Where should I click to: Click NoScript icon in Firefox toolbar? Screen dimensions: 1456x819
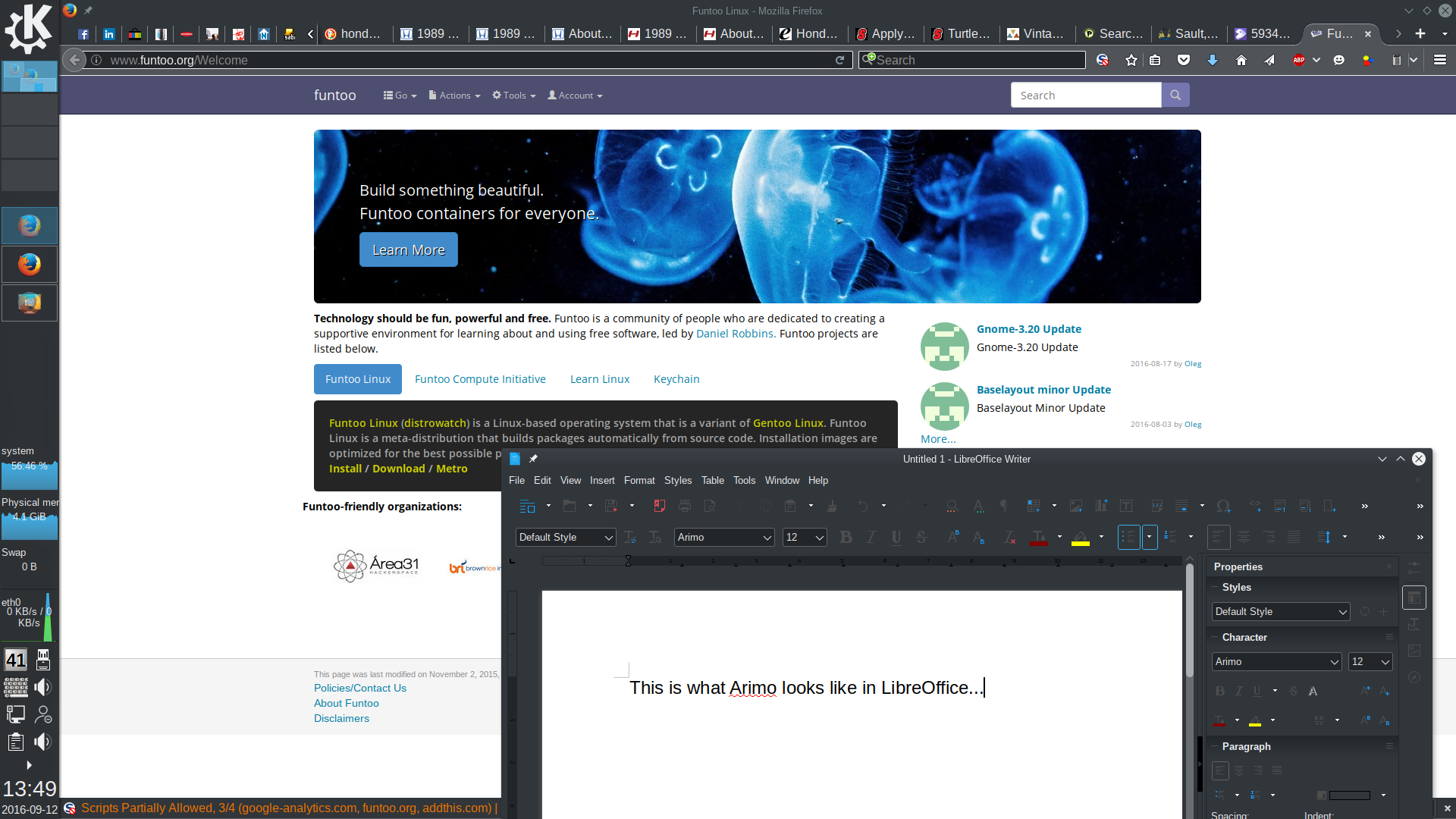1103,60
